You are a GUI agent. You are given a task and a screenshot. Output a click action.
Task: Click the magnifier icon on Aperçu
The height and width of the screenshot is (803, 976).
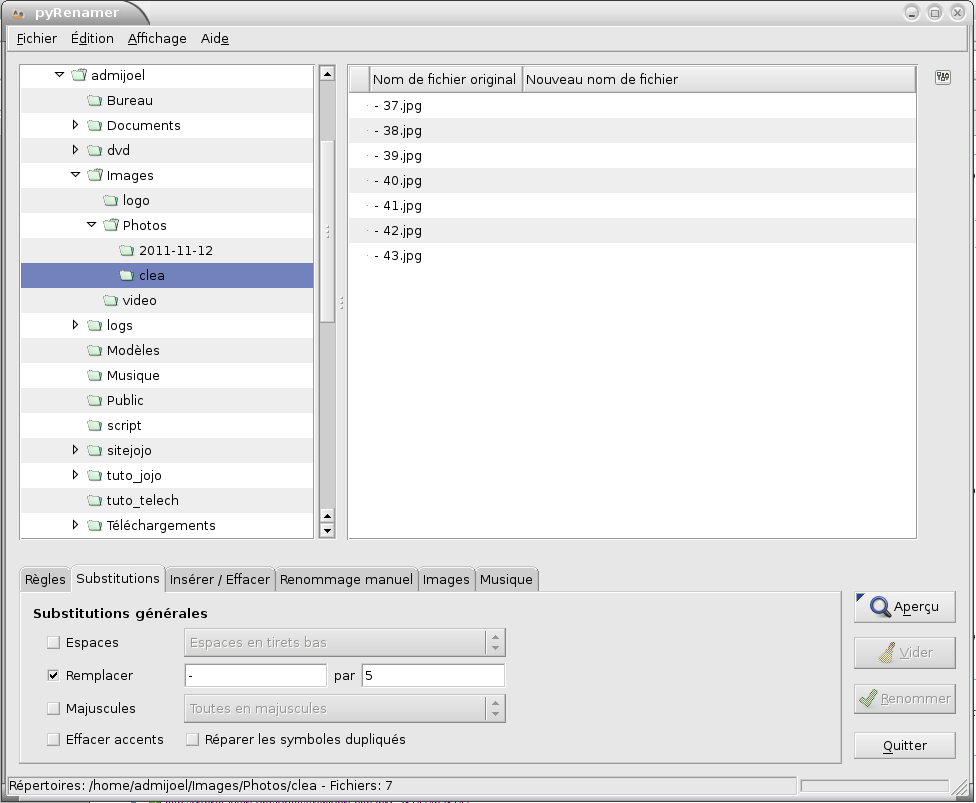(880, 607)
